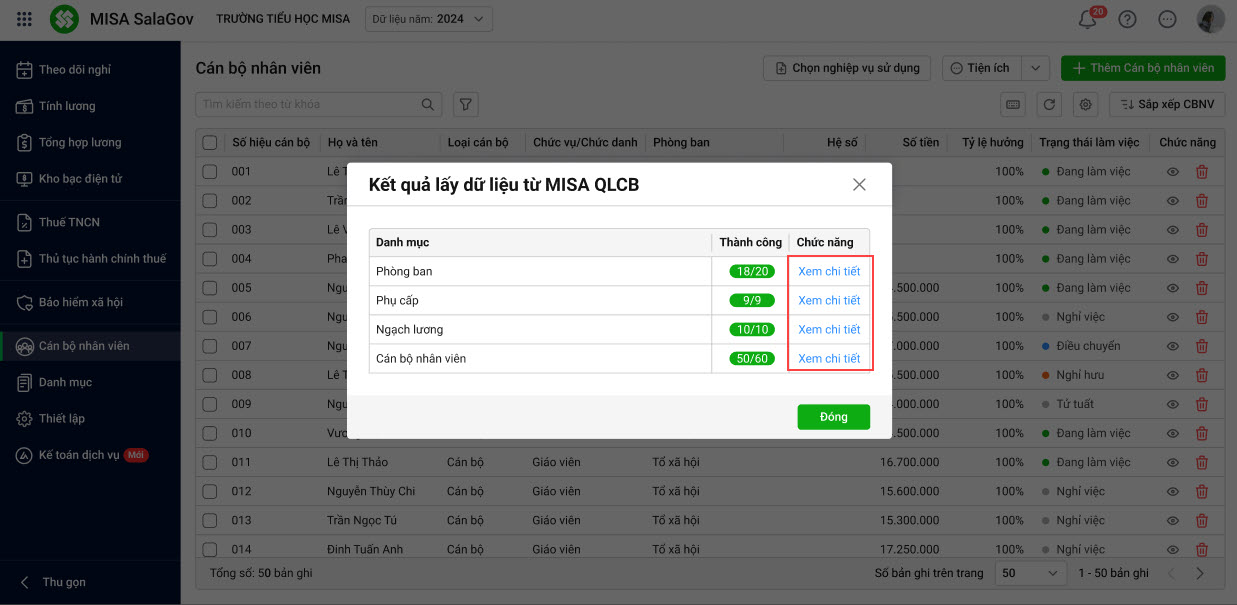Click Xem chi tiết for Cán bộ nhân viên
The image size is (1237, 605).
pyautogui.click(x=829, y=358)
